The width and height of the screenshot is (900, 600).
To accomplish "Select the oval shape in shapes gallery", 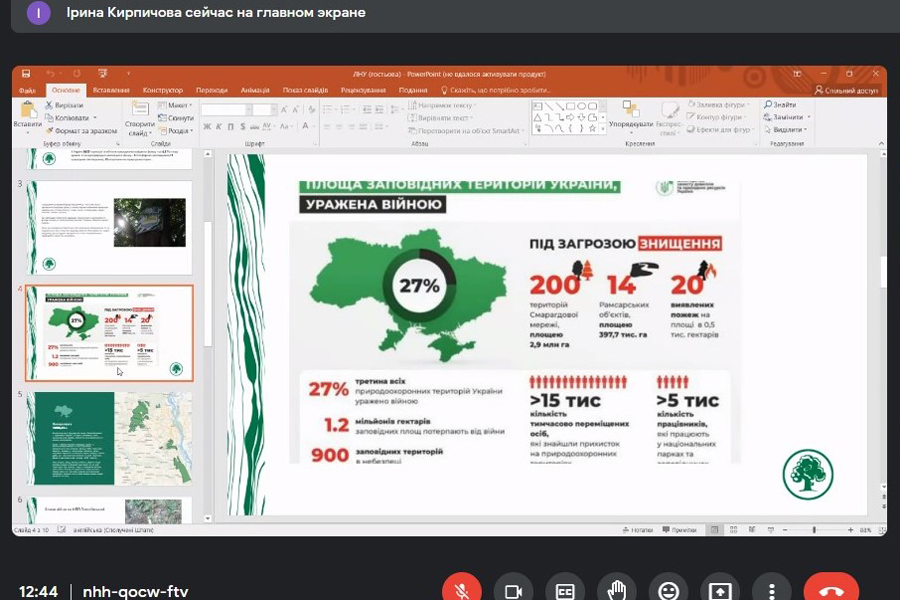I will 581,106.
